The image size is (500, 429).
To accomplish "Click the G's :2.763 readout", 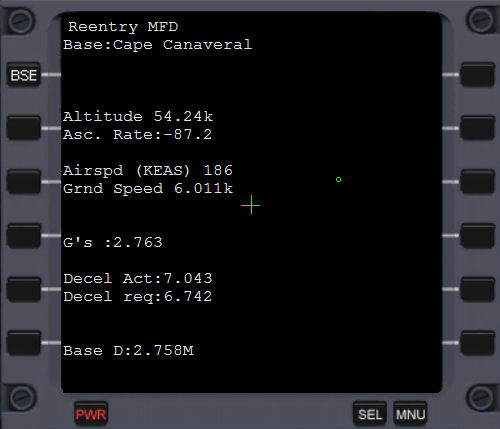I will point(113,242).
